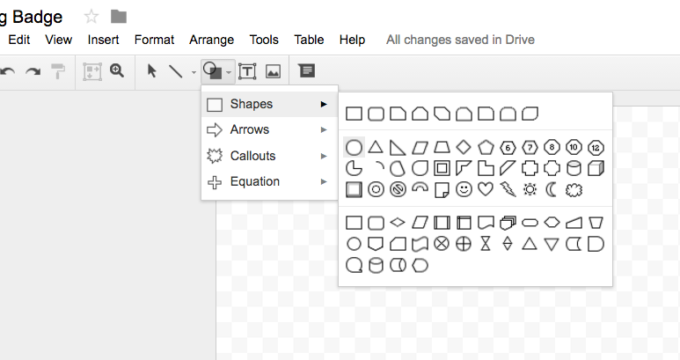Choose the decagon labeled 10

[574, 147]
